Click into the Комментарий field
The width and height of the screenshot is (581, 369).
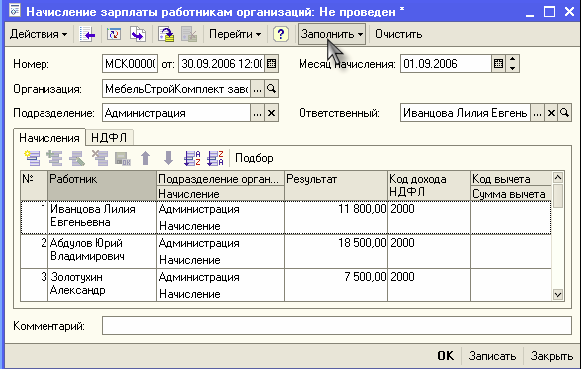click(337, 326)
